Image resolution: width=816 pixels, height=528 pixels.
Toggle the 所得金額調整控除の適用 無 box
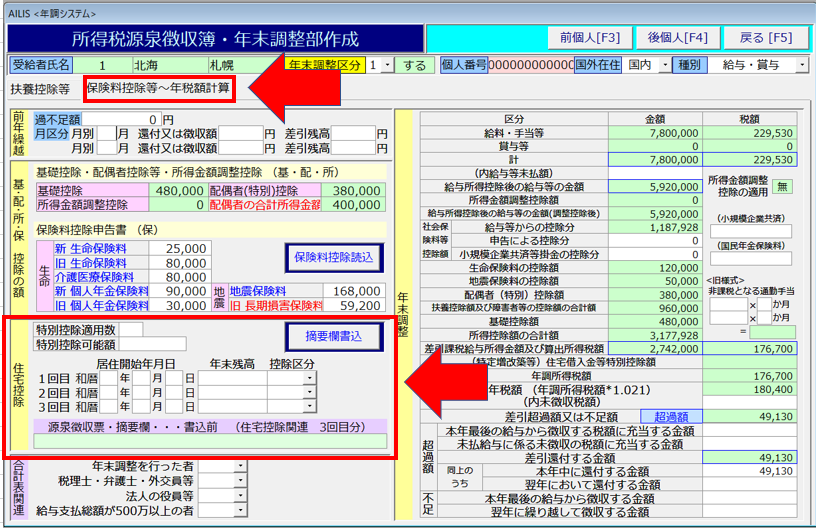tap(780, 186)
